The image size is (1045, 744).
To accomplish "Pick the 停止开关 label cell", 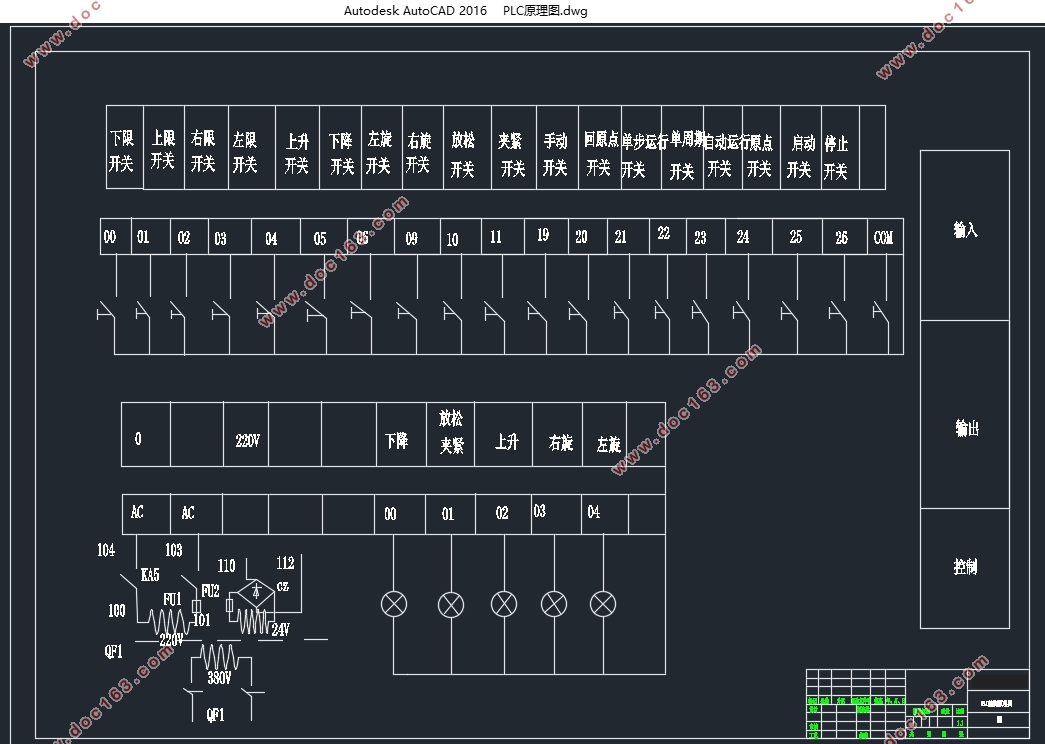I will pos(841,147).
